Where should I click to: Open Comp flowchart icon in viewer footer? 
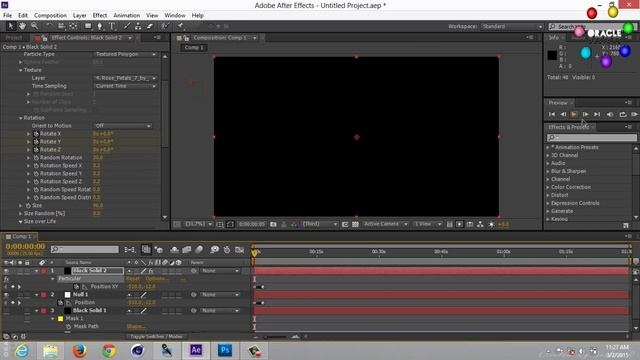pyautogui.click(x=480, y=224)
